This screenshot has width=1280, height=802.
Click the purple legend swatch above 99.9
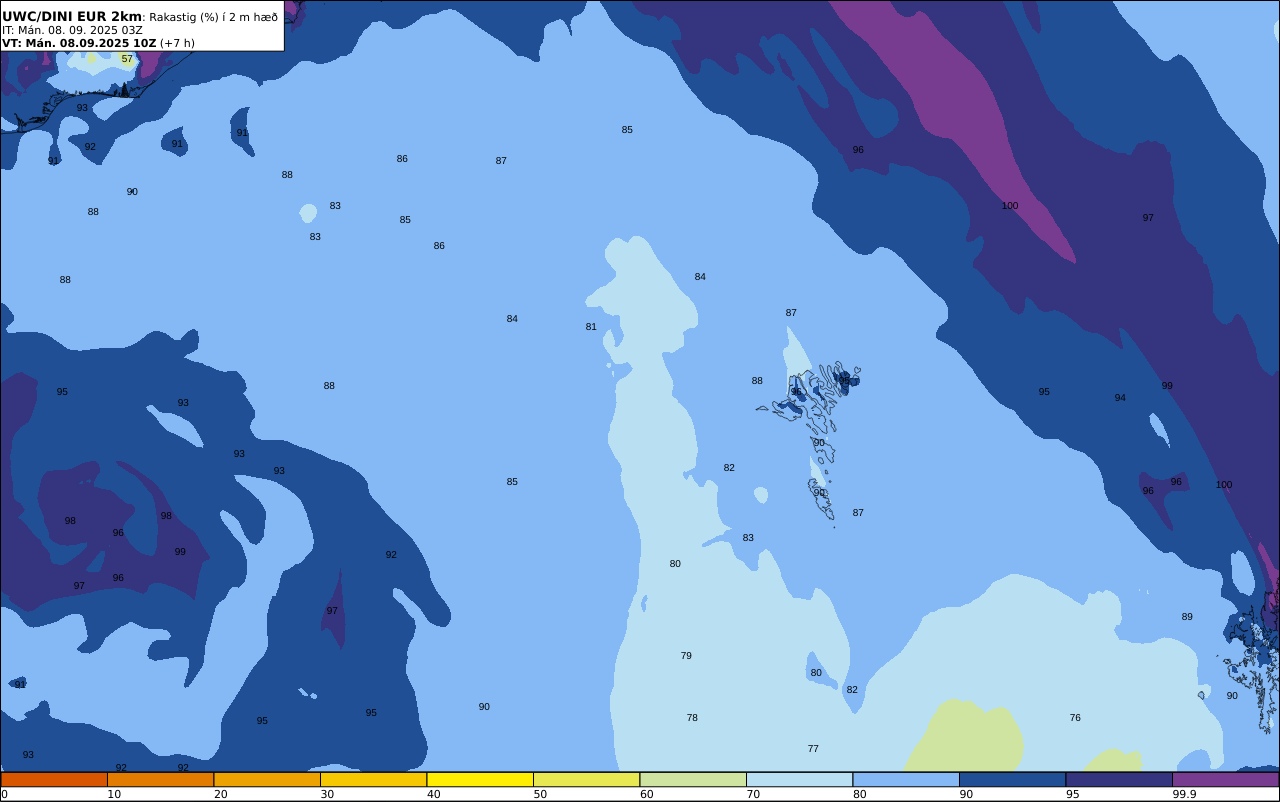[1225, 779]
